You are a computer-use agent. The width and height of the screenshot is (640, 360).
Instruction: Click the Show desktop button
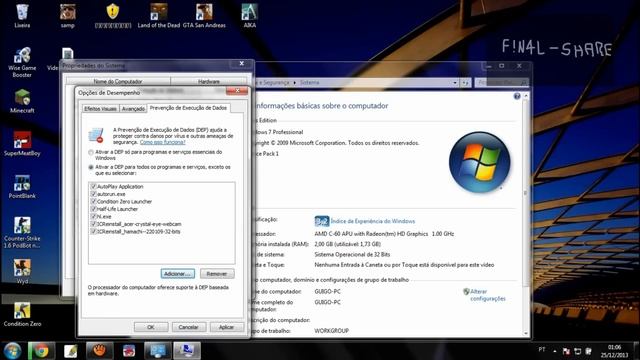pos(636,351)
